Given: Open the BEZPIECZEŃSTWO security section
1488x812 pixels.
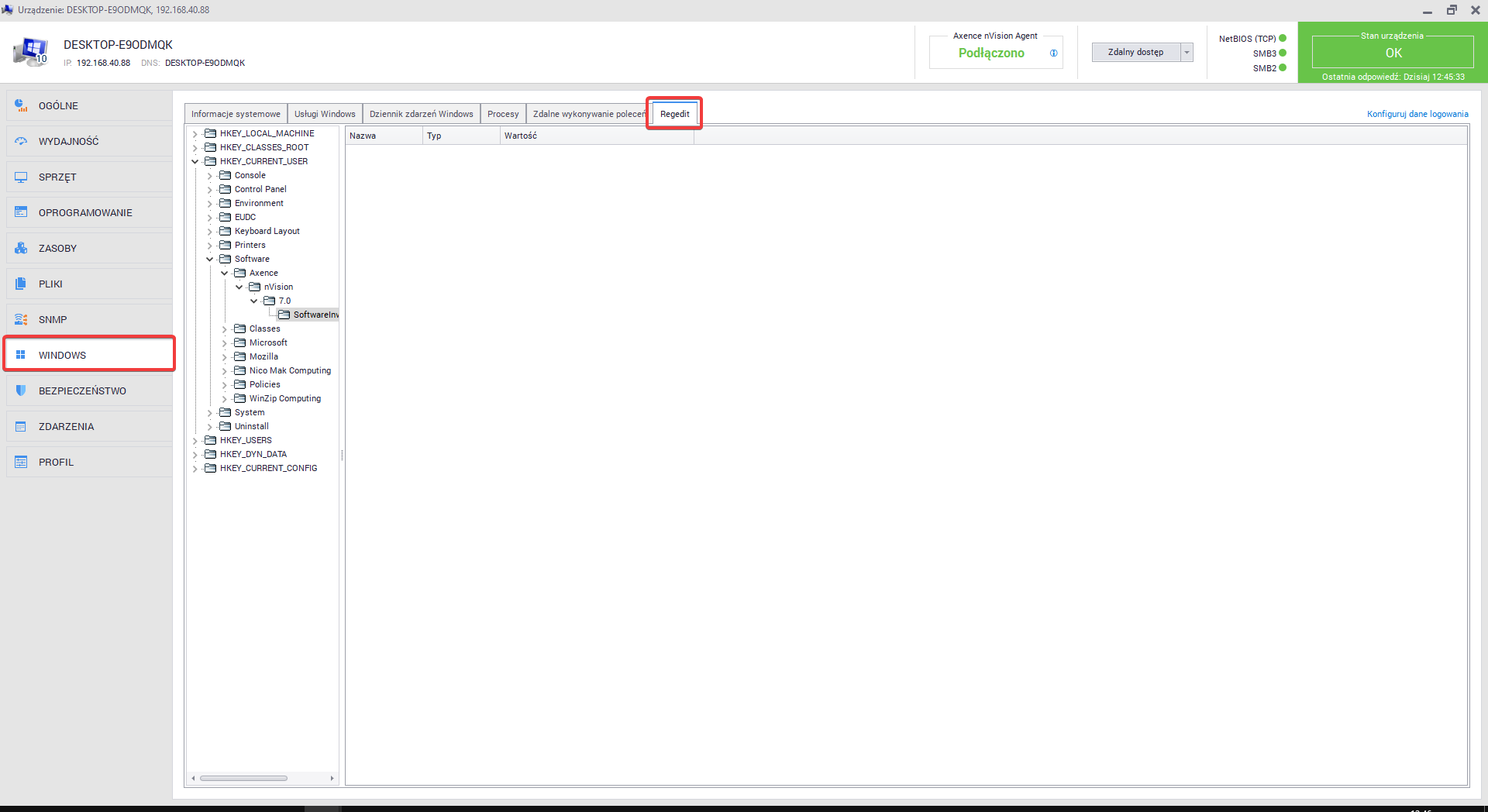Looking at the screenshot, I should [x=89, y=391].
